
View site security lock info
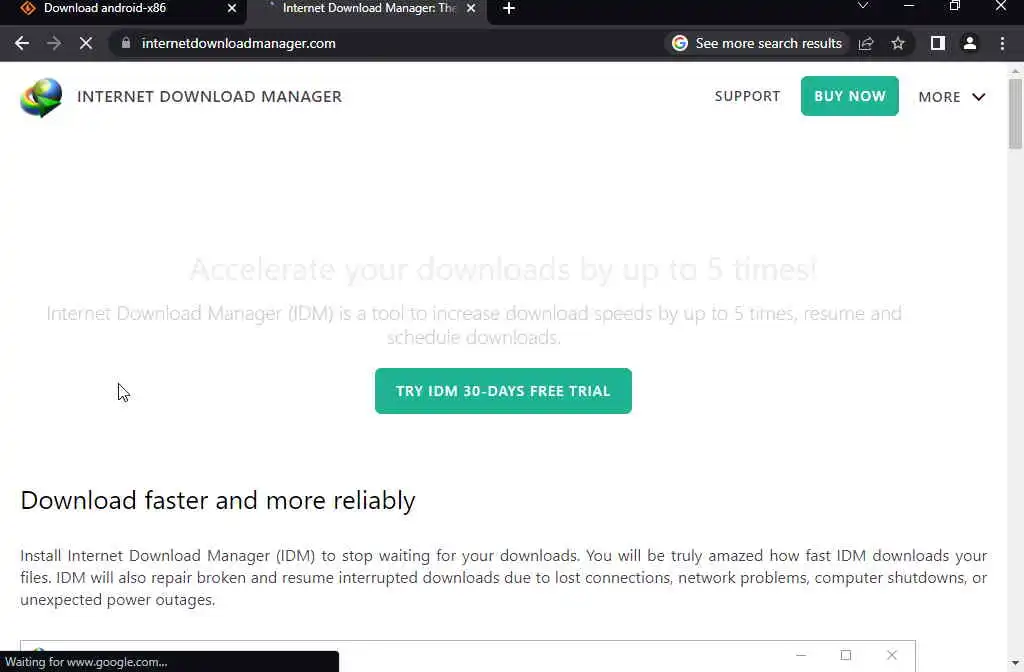126,43
